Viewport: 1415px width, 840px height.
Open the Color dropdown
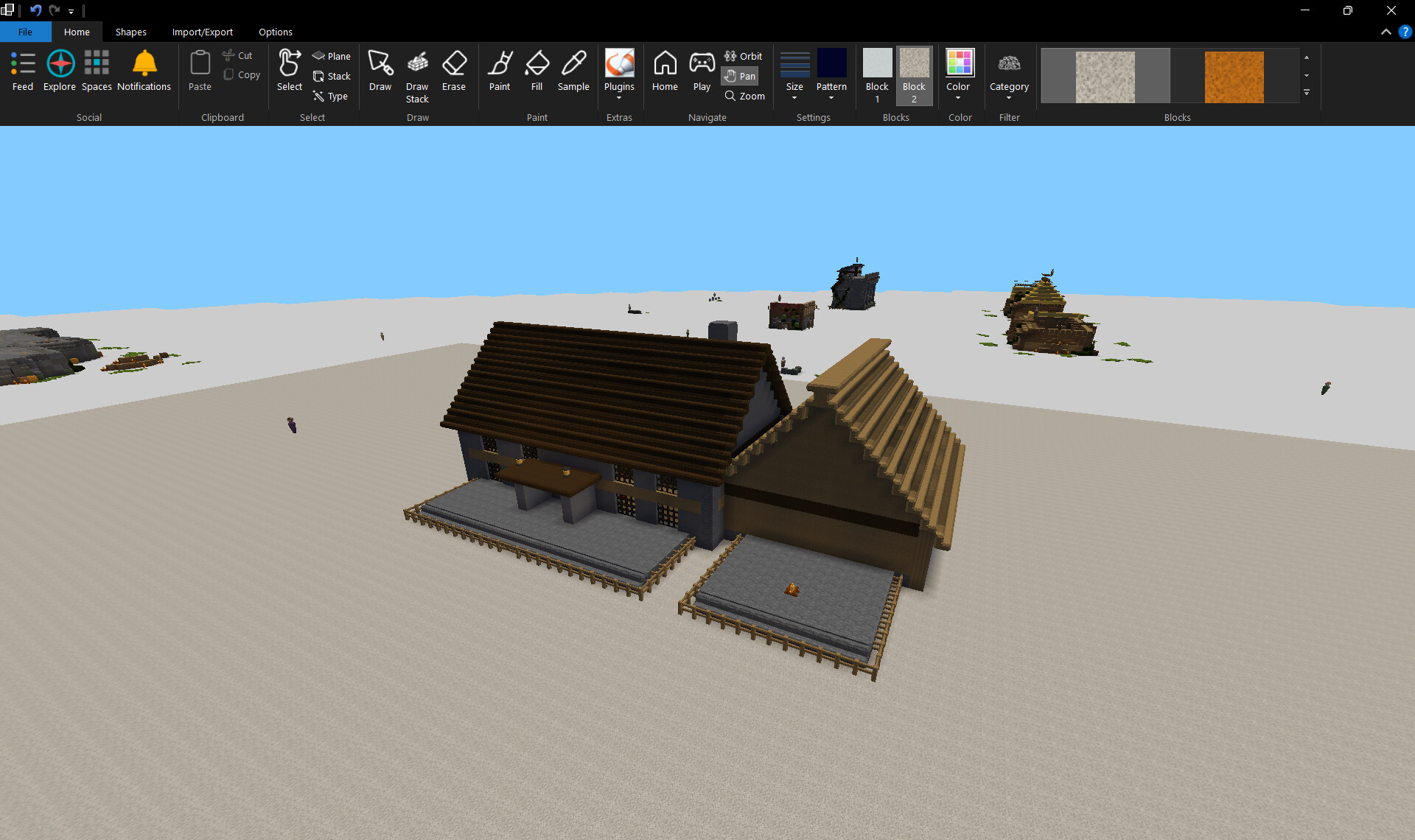pos(958,75)
